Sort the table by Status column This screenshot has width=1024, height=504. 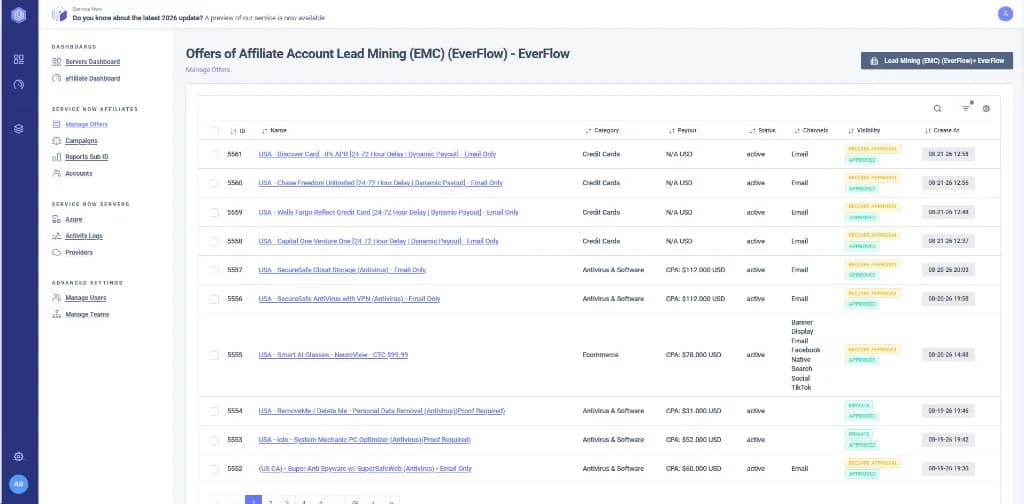click(x=762, y=131)
